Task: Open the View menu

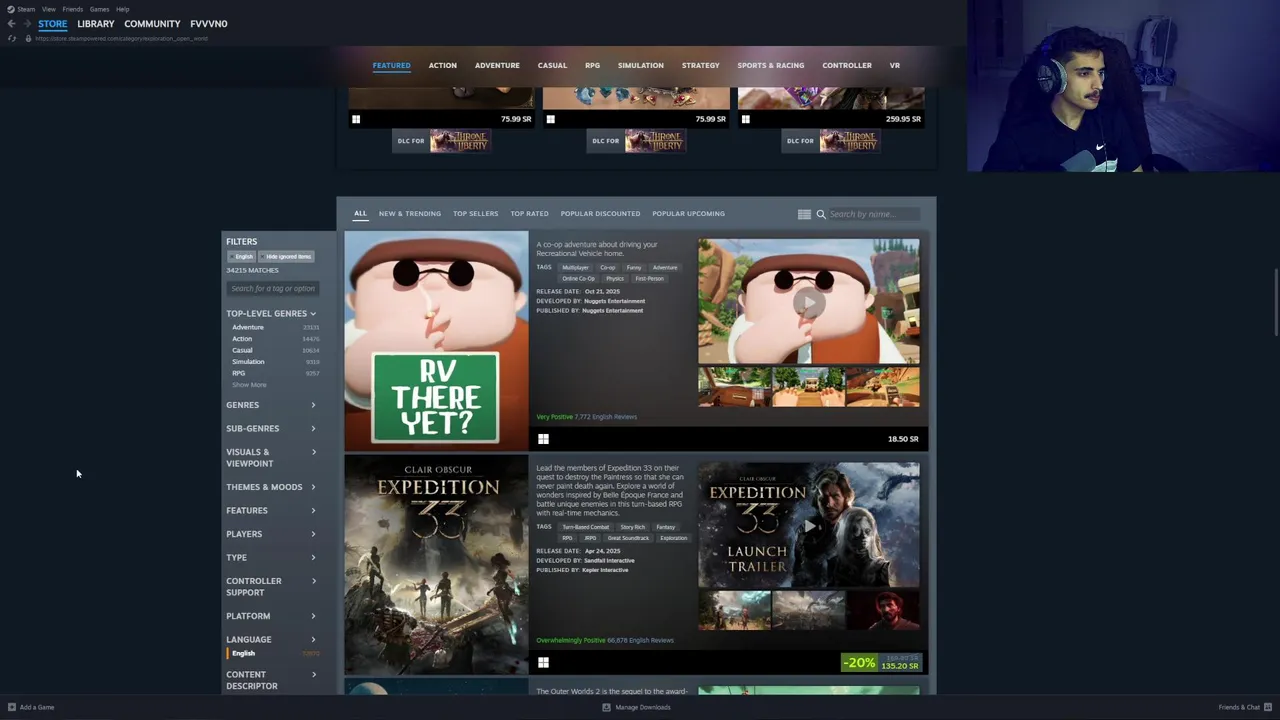Action: tap(48, 9)
